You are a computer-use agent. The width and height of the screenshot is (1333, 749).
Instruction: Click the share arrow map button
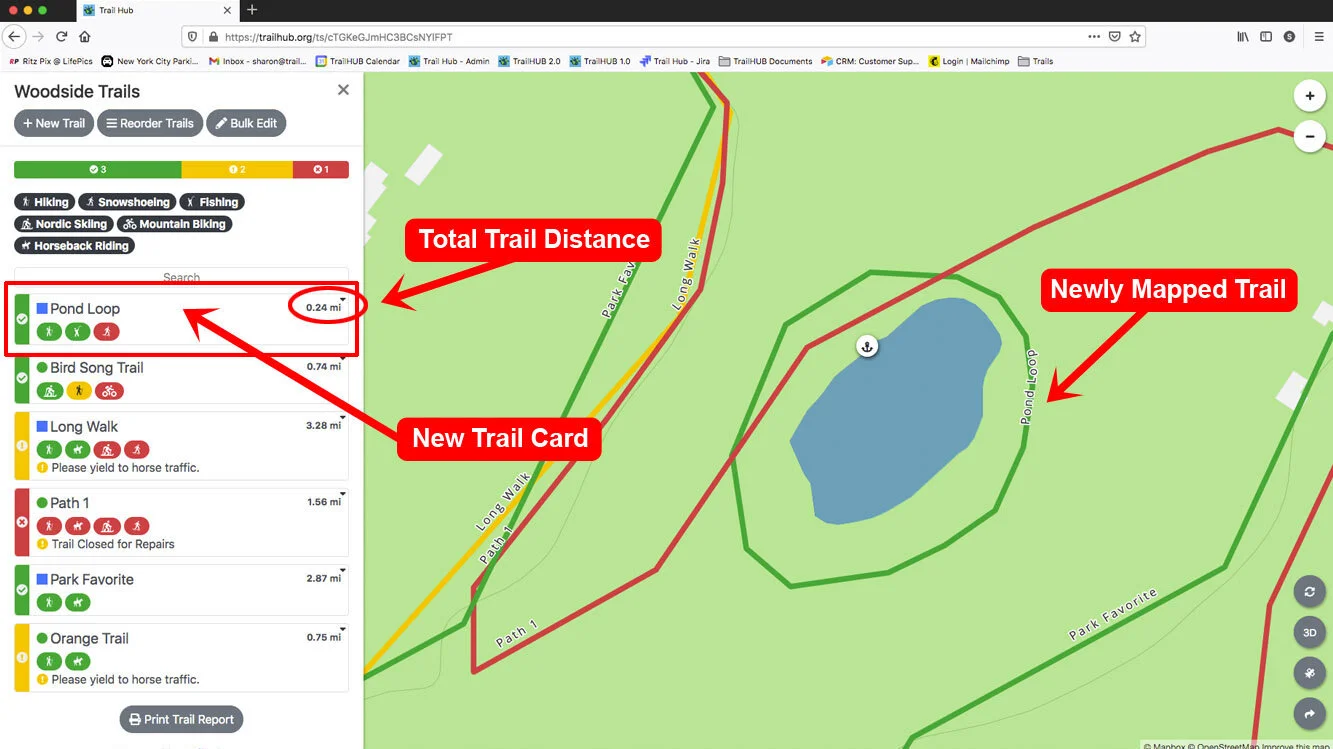(x=1309, y=713)
